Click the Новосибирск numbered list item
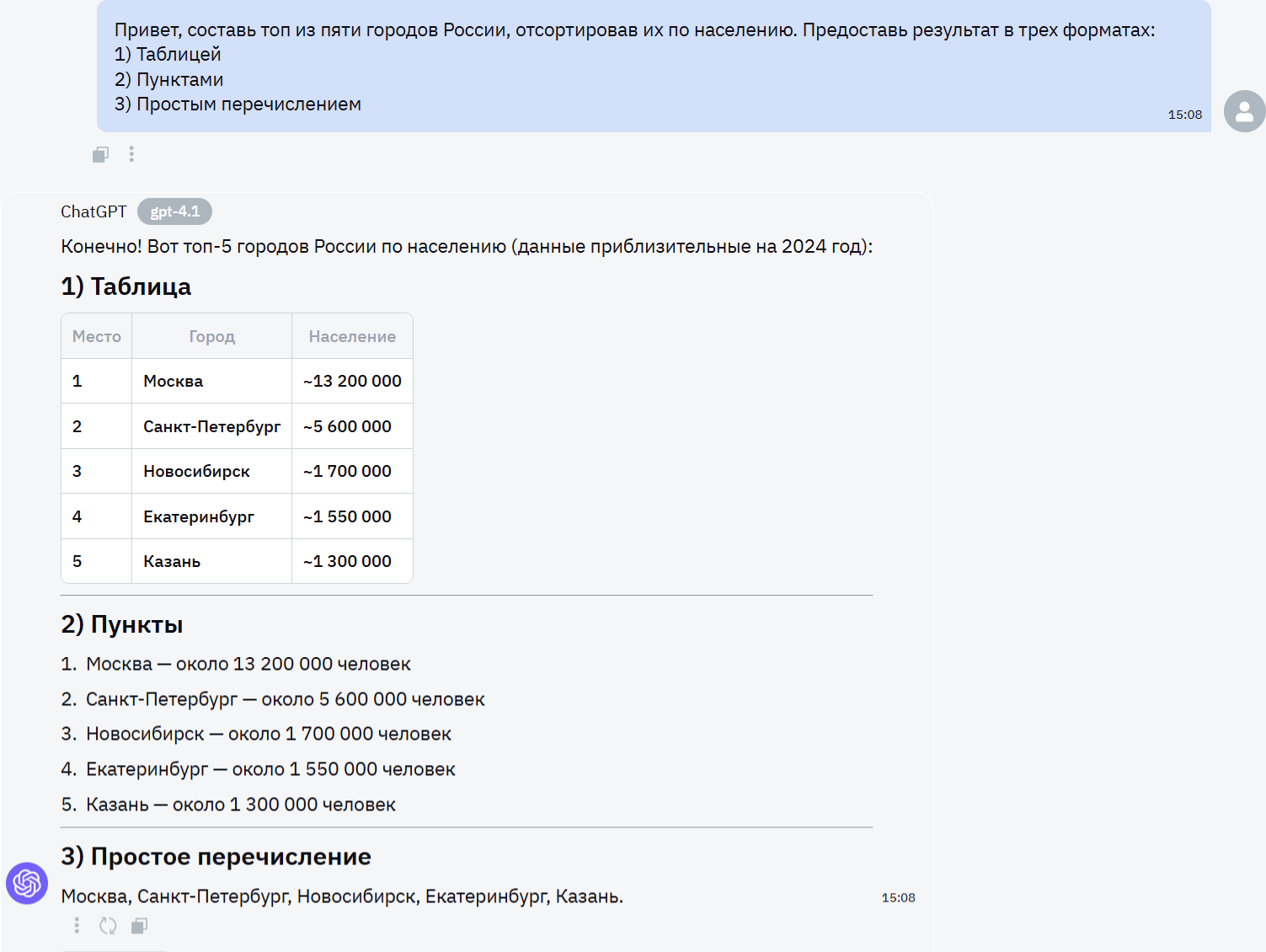This screenshot has height=952, width=1266. pyautogui.click(x=268, y=734)
